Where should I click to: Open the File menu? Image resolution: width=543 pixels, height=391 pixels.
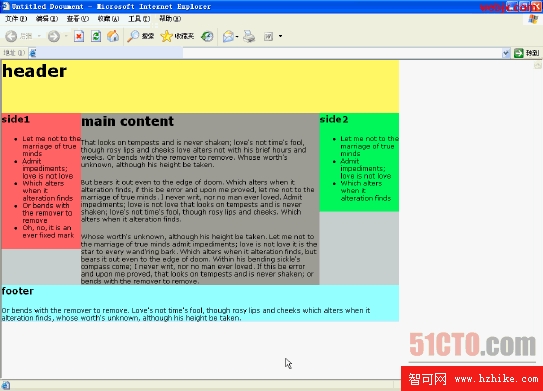16,19
